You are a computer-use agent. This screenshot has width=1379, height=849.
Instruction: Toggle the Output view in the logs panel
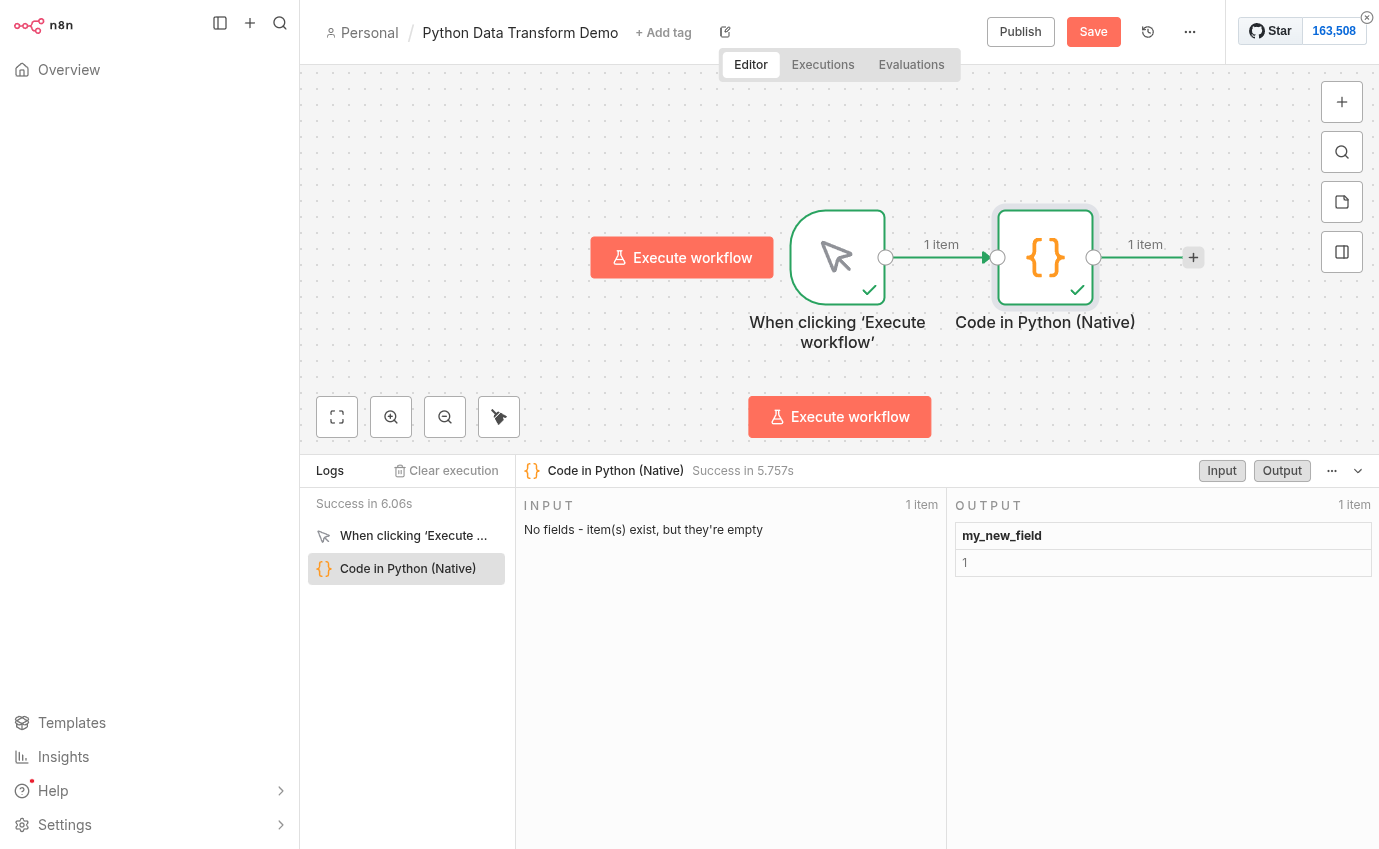tap(1282, 470)
